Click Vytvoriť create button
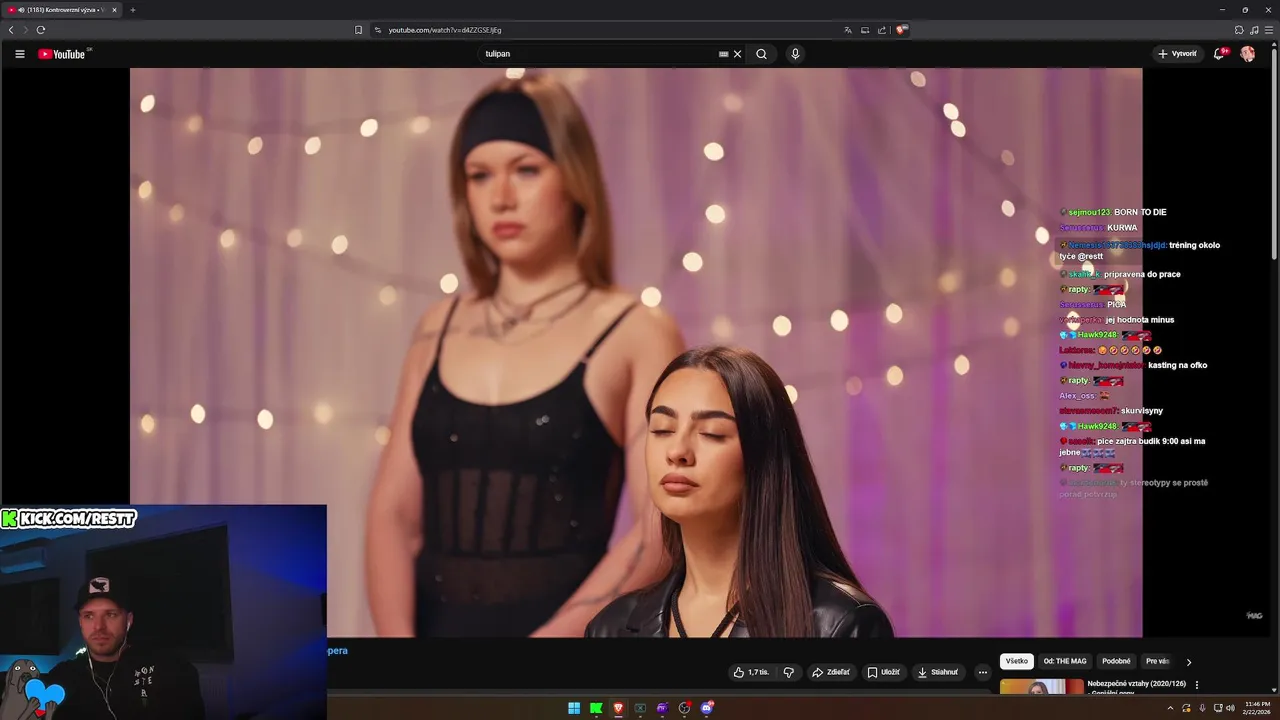 (x=1177, y=54)
